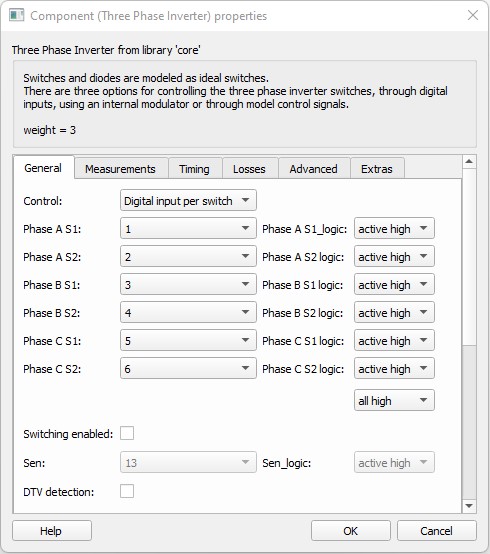This screenshot has height=554, width=490.
Task: Open Help for this component
Action: [52, 531]
